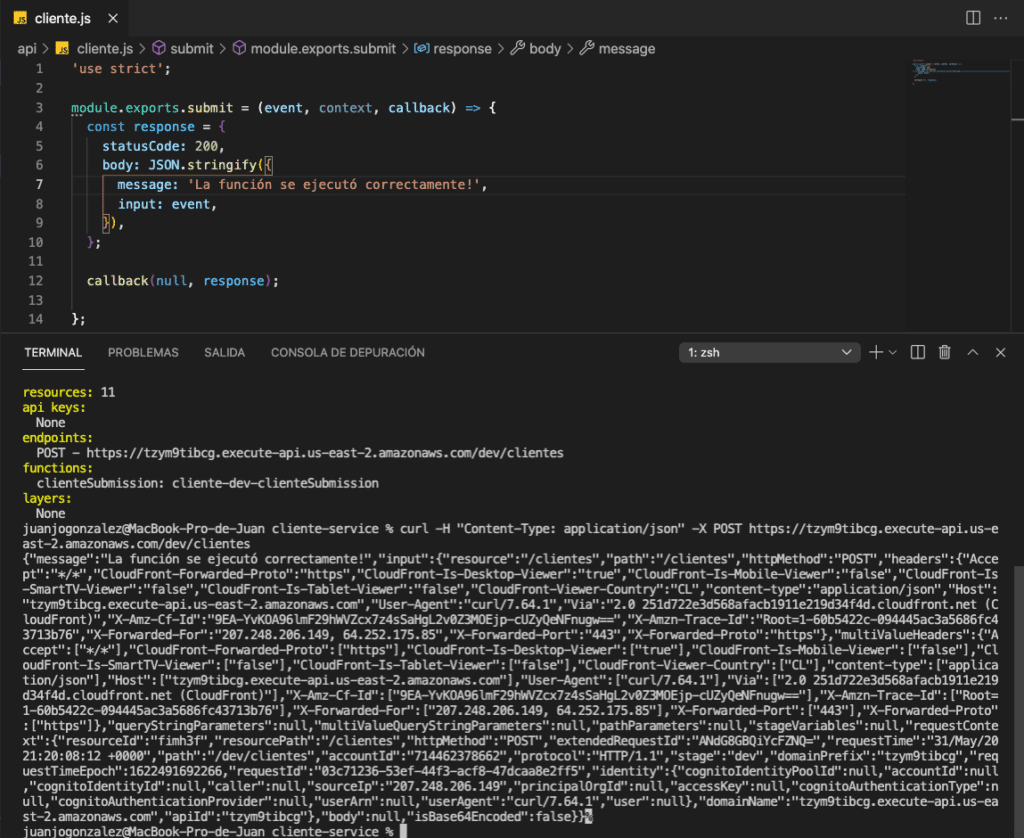This screenshot has width=1024, height=838.
Task: Expand new terminal launch profile chevron
Action: tap(893, 353)
